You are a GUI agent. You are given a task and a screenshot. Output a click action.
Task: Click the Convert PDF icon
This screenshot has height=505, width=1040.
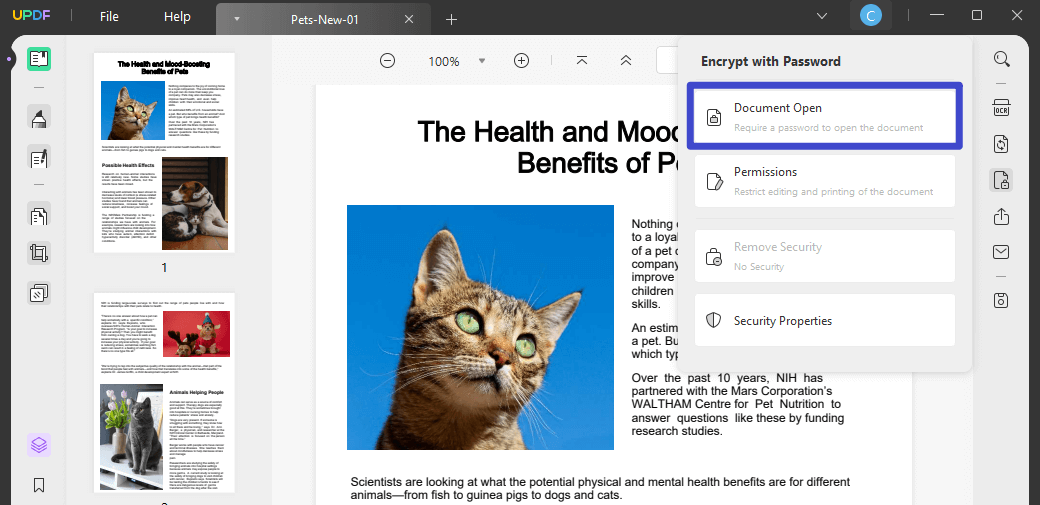[1002, 144]
